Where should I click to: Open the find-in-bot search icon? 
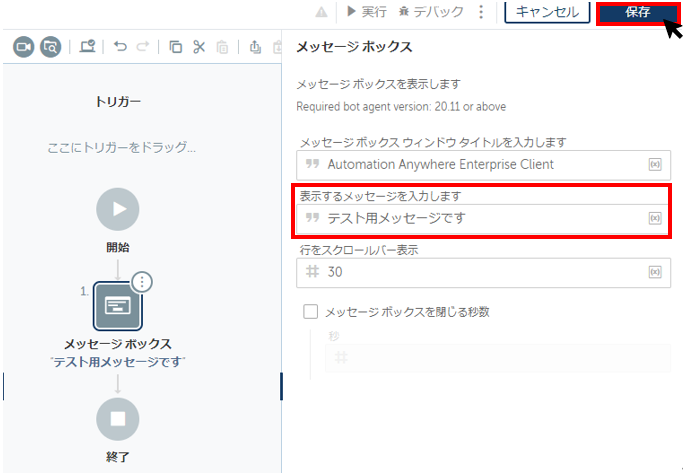51,47
